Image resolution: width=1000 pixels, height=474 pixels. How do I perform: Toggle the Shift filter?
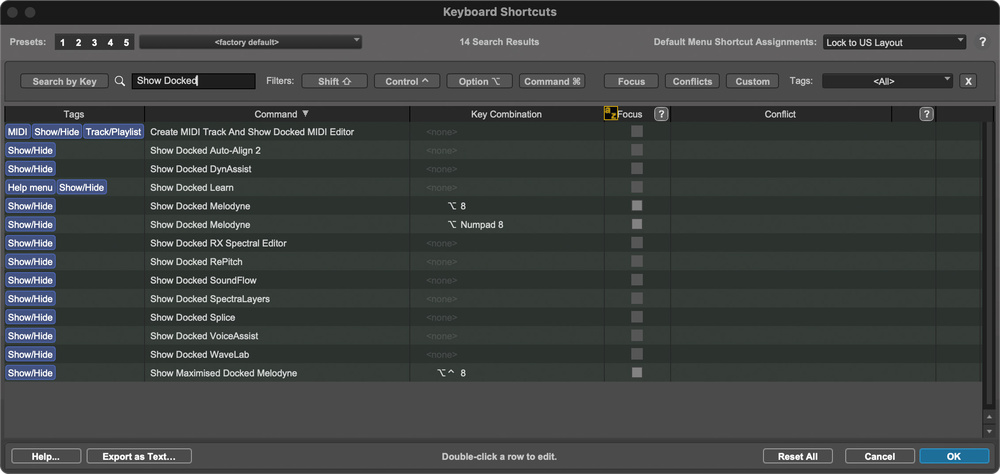pyautogui.click(x=335, y=81)
